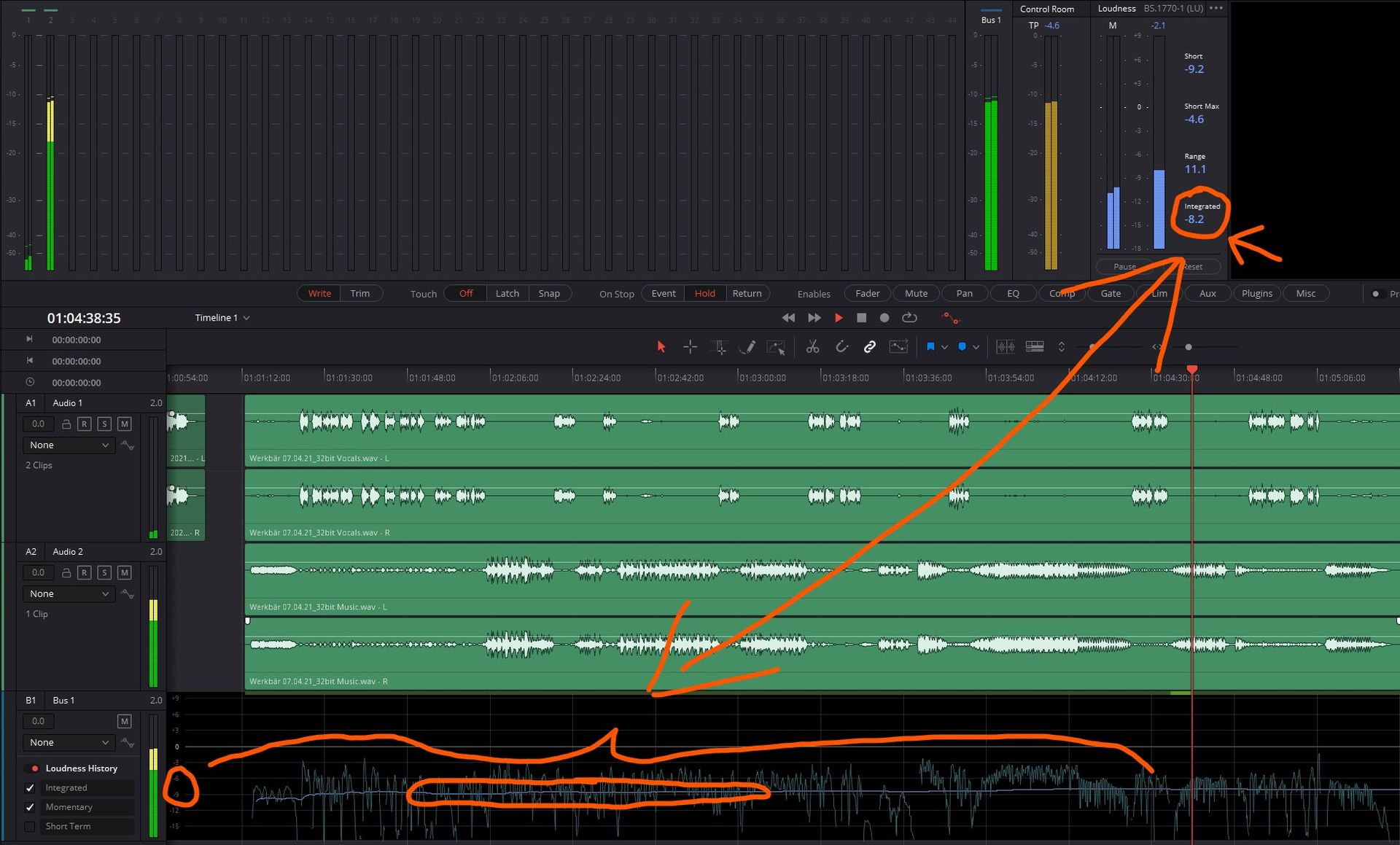The height and width of the screenshot is (845, 1400).
Task: Add a blue flag
Action: pyautogui.click(x=930, y=347)
